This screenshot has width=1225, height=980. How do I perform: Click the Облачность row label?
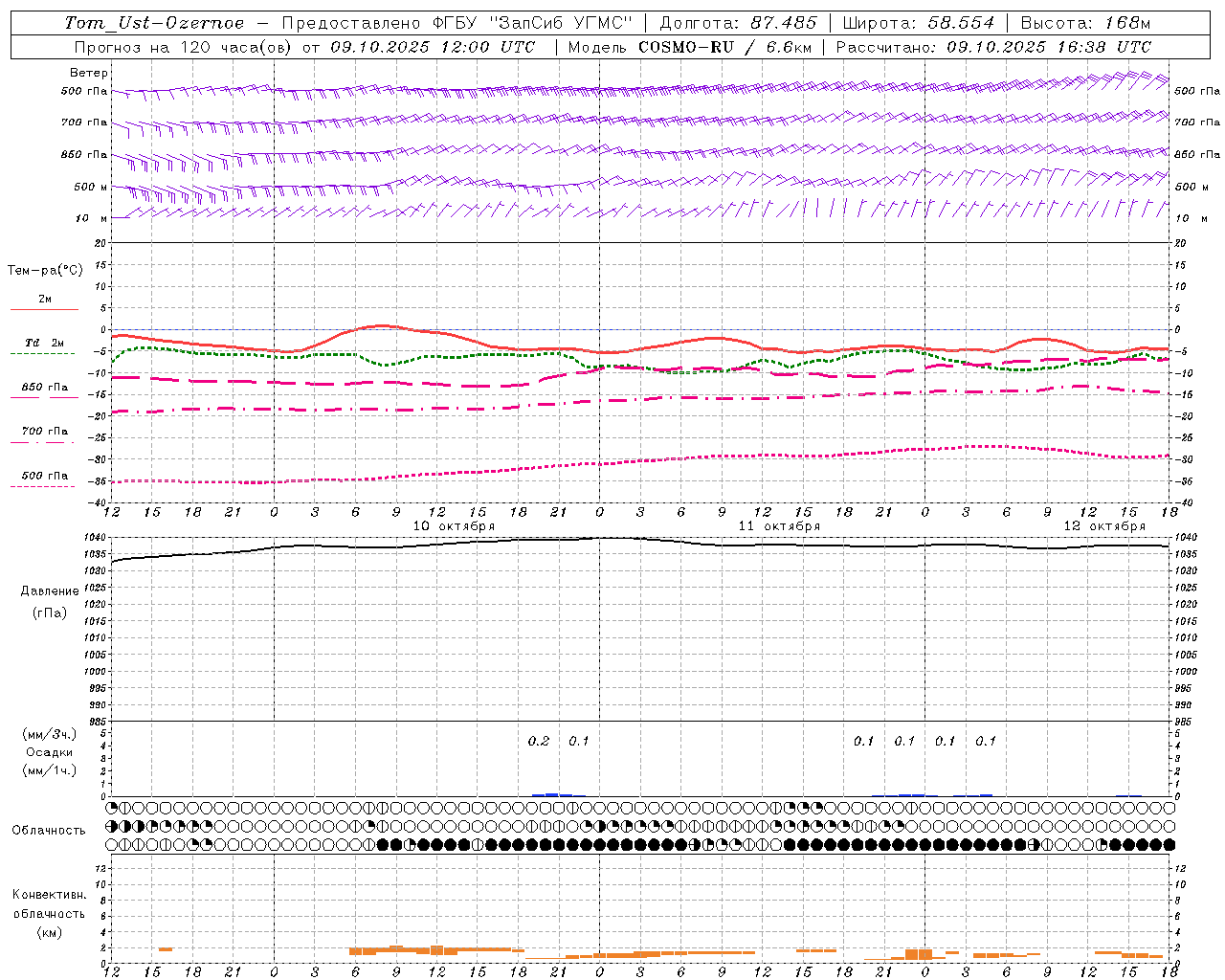49,830
